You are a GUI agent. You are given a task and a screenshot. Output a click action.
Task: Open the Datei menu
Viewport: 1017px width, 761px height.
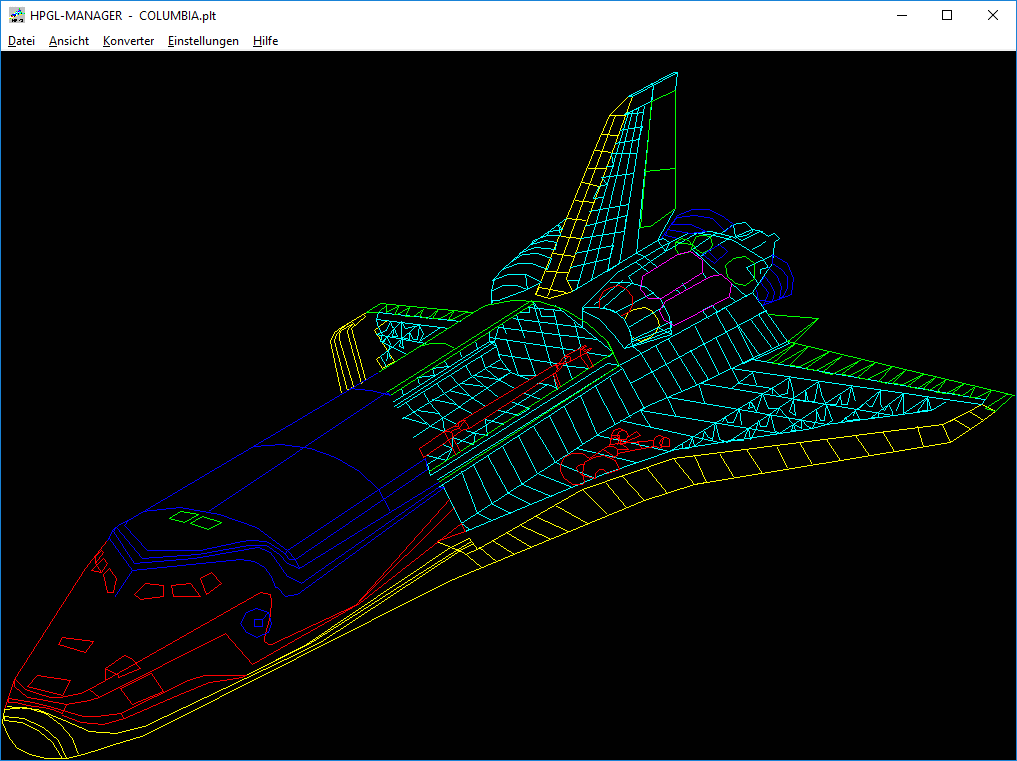coord(21,41)
